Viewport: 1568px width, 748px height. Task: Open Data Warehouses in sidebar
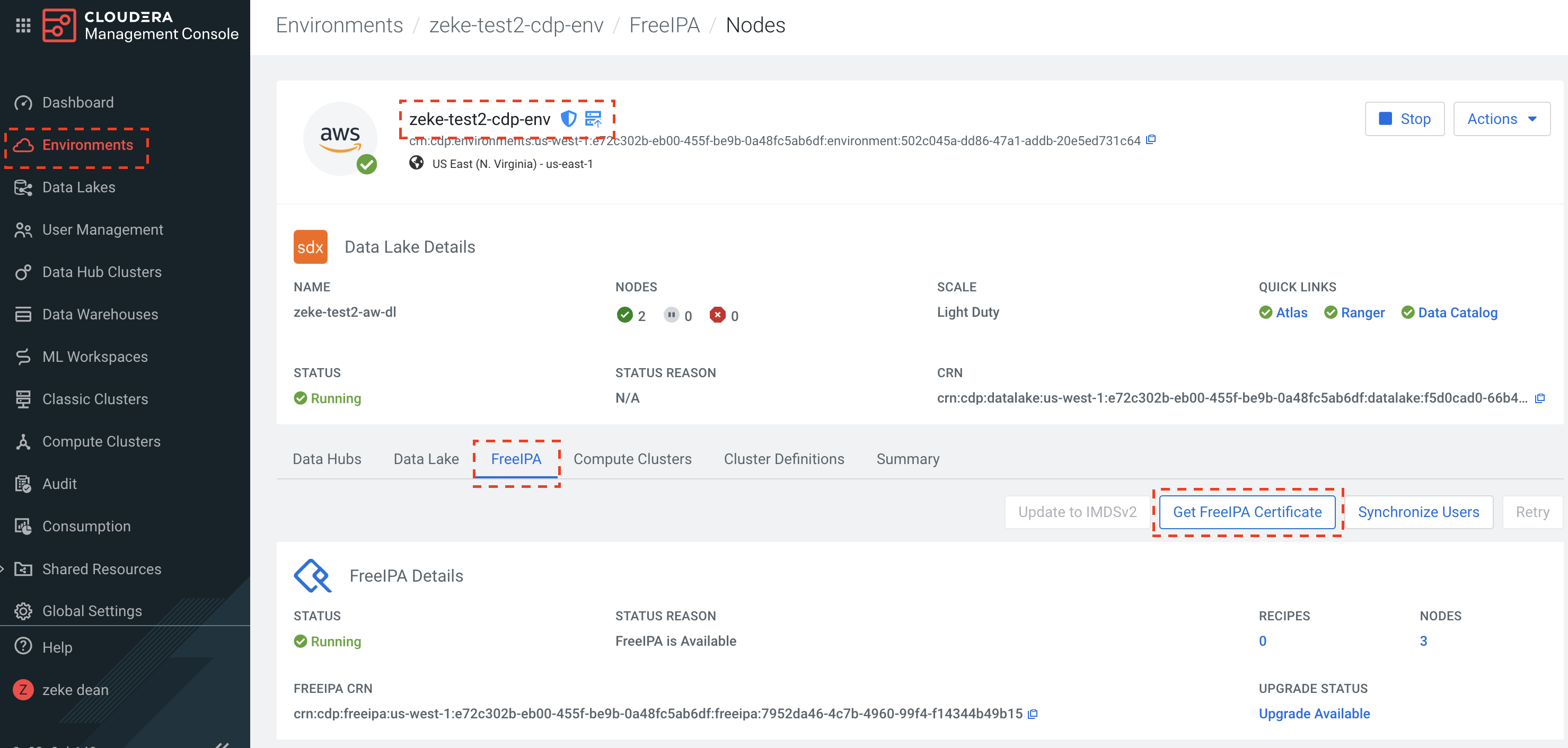click(x=100, y=314)
